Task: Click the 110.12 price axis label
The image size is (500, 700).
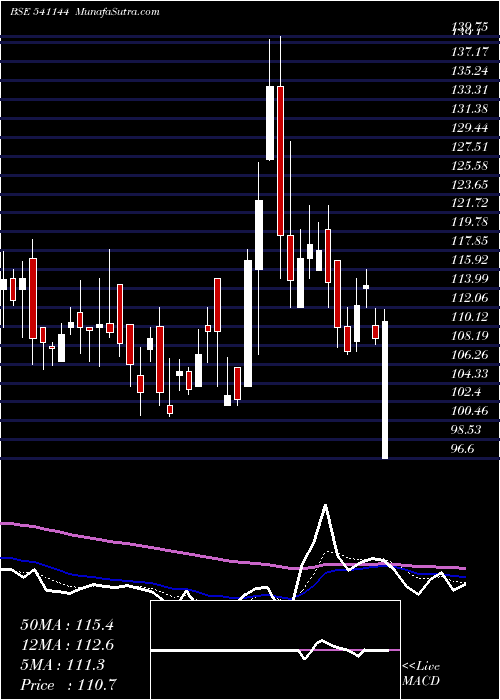Action: tap(471, 317)
